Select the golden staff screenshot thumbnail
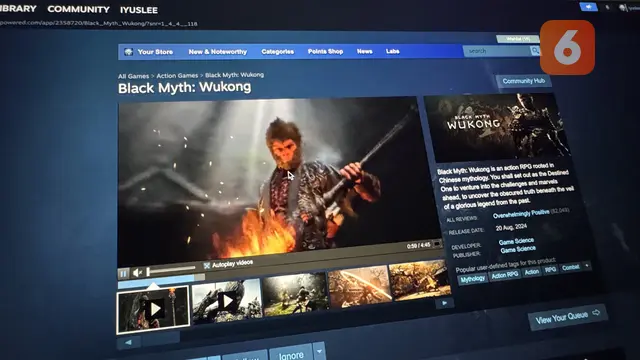640x360 pixels. [x=359, y=287]
